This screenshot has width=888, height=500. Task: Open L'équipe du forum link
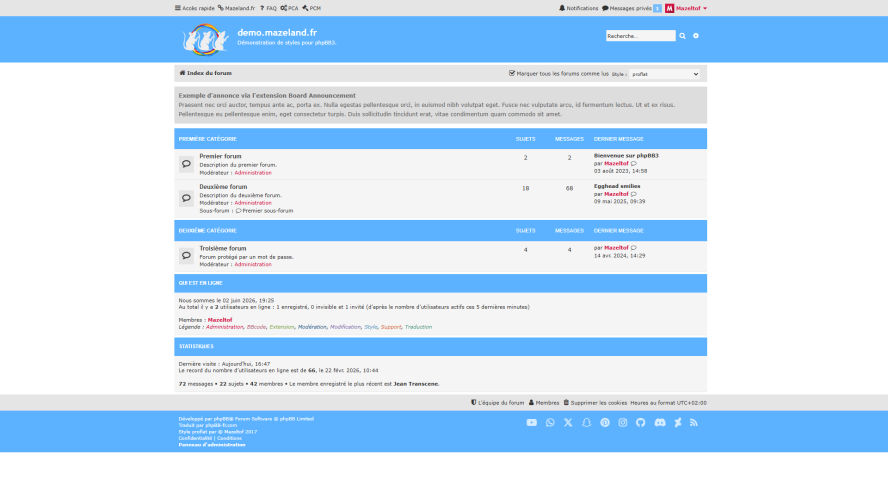(x=497, y=403)
